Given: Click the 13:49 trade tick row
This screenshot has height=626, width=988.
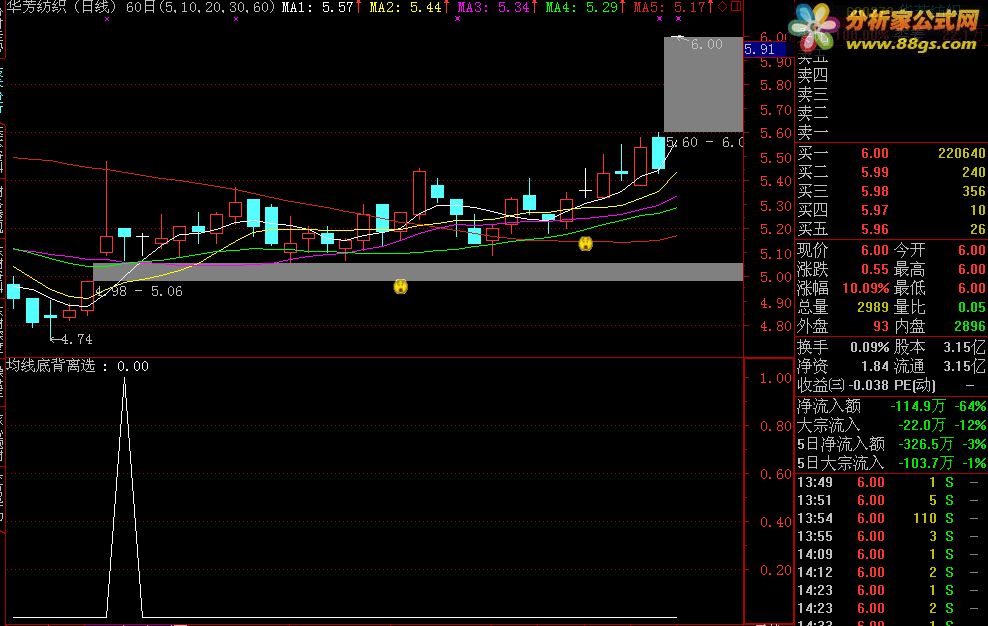Looking at the screenshot, I should tap(890, 482).
